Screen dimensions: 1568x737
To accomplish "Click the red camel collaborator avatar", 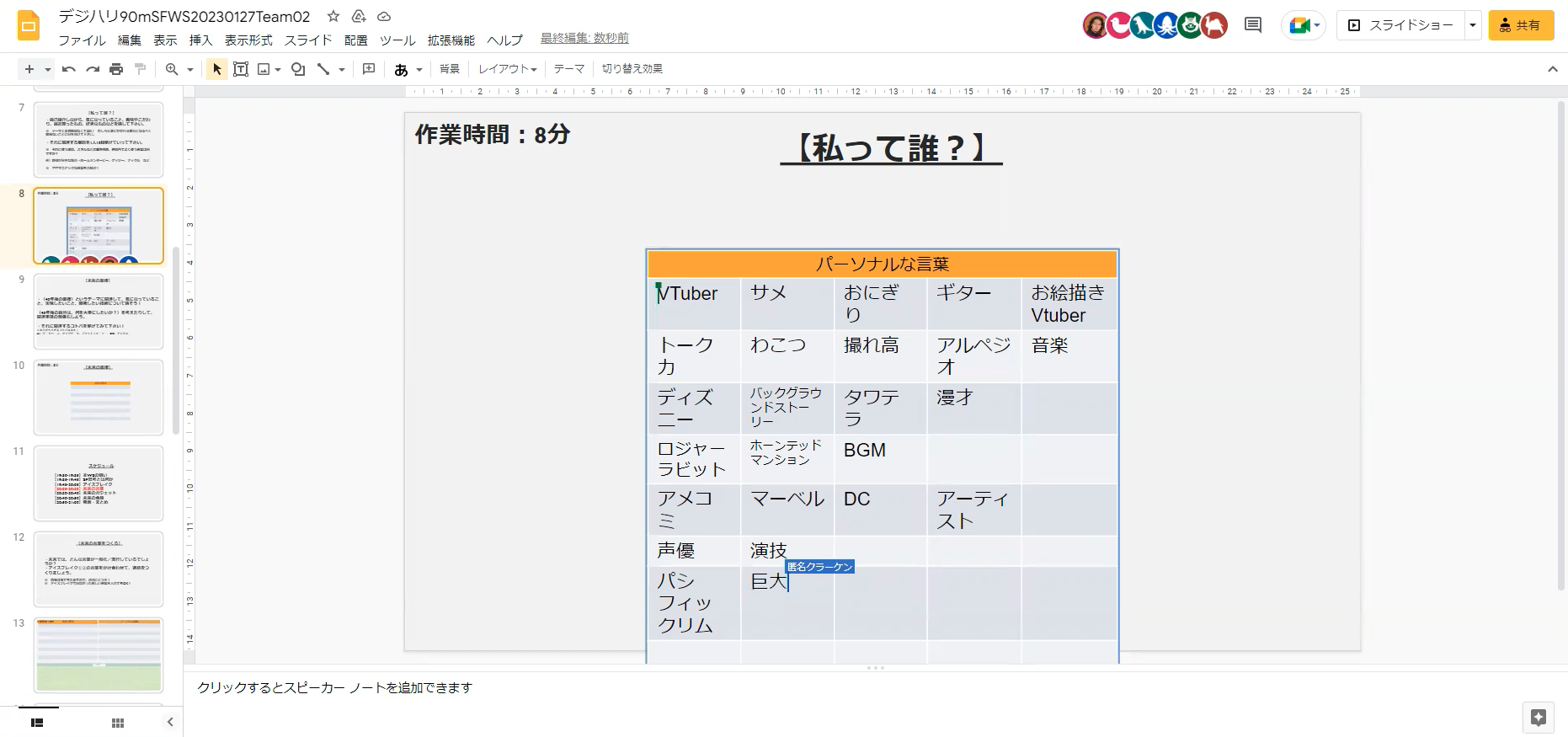I will (1214, 25).
